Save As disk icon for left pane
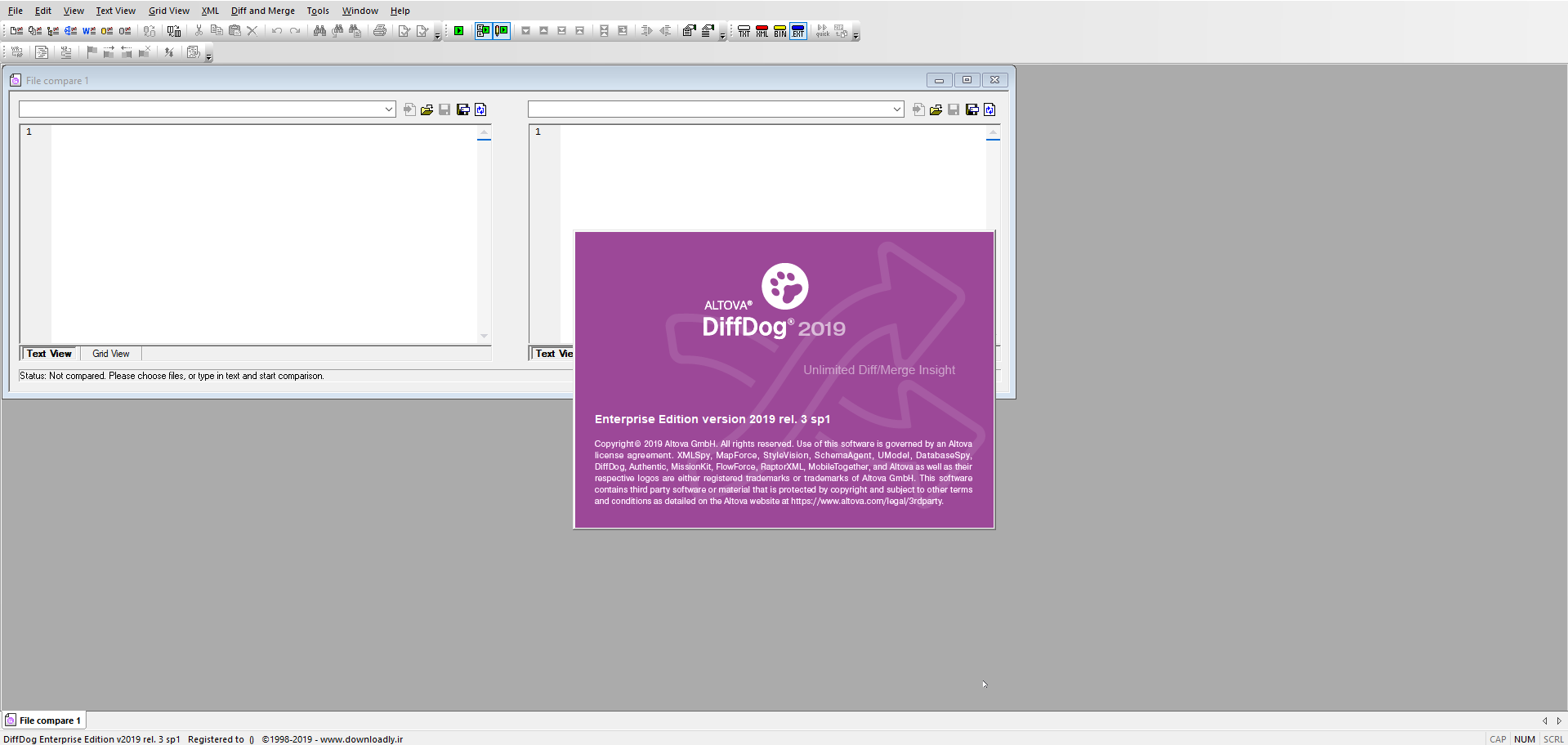Image resolution: width=1568 pixels, height=745 pixels. [x=462, y=109]
